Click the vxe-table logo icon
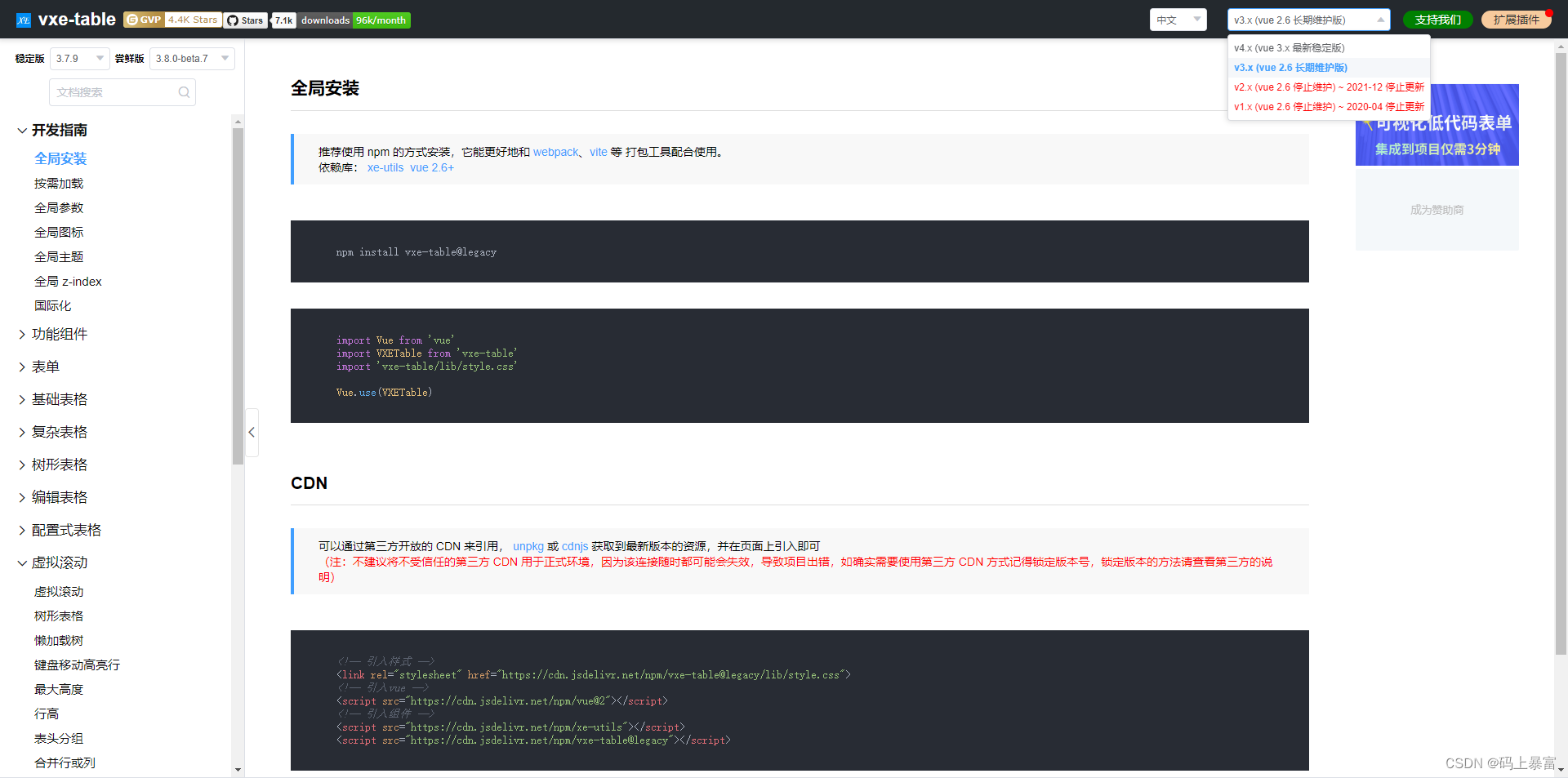The image size is (1568, 778). coord(24,20)
